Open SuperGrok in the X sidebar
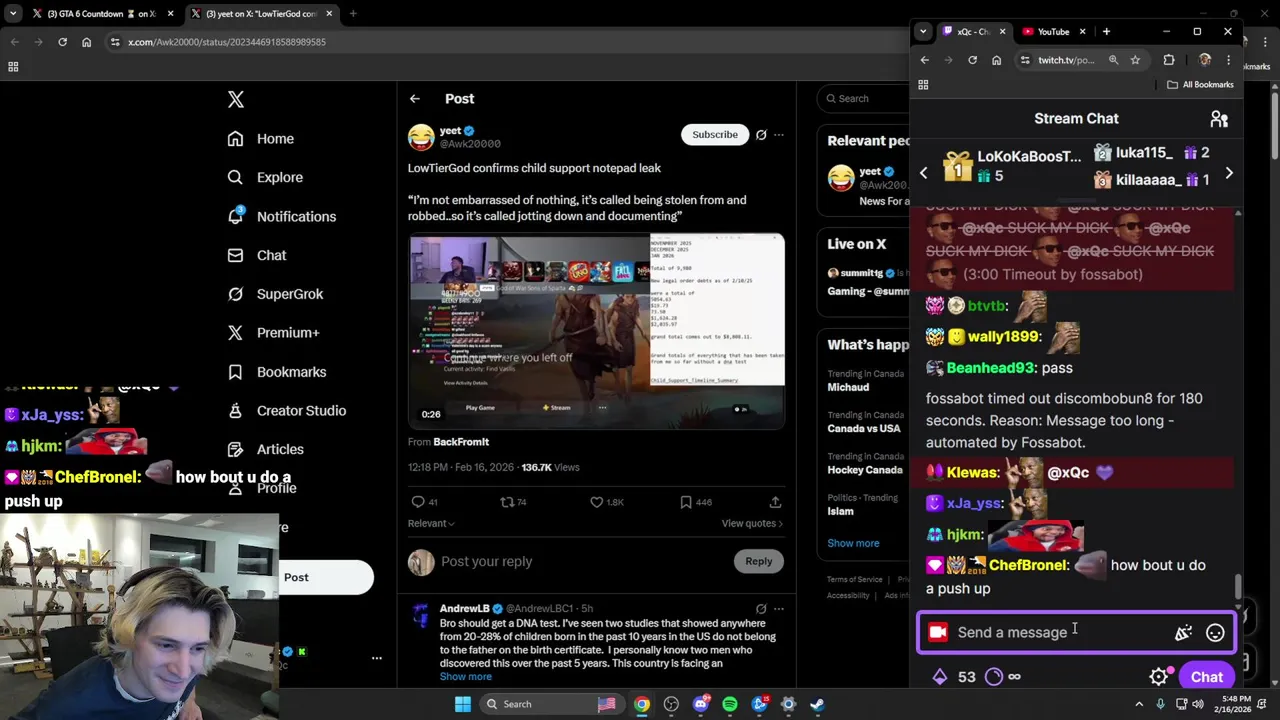Screen dimensions: 1280x720 pos(275,294)
